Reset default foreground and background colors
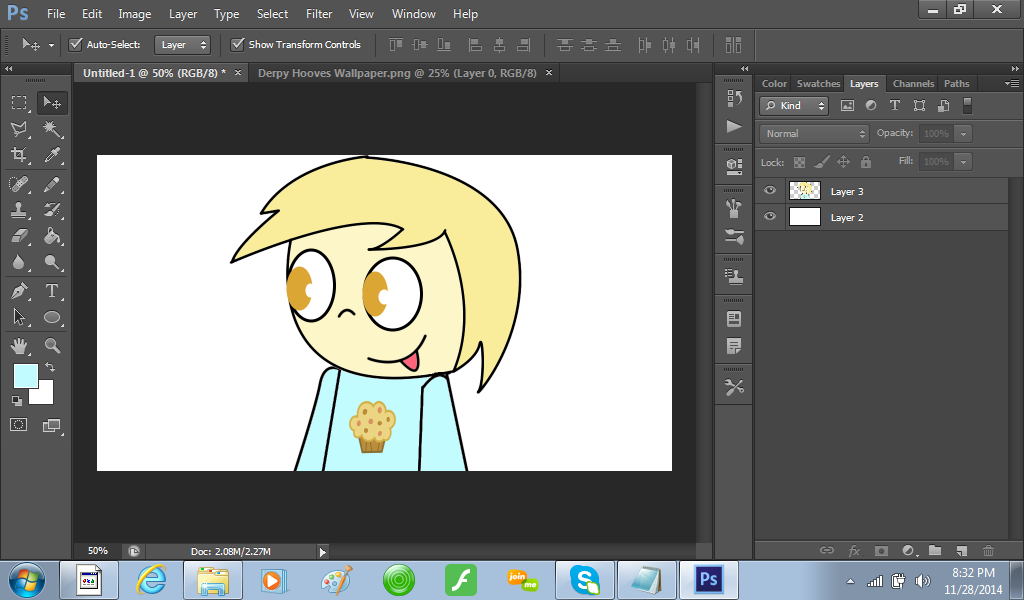 (x=17, y=400)
